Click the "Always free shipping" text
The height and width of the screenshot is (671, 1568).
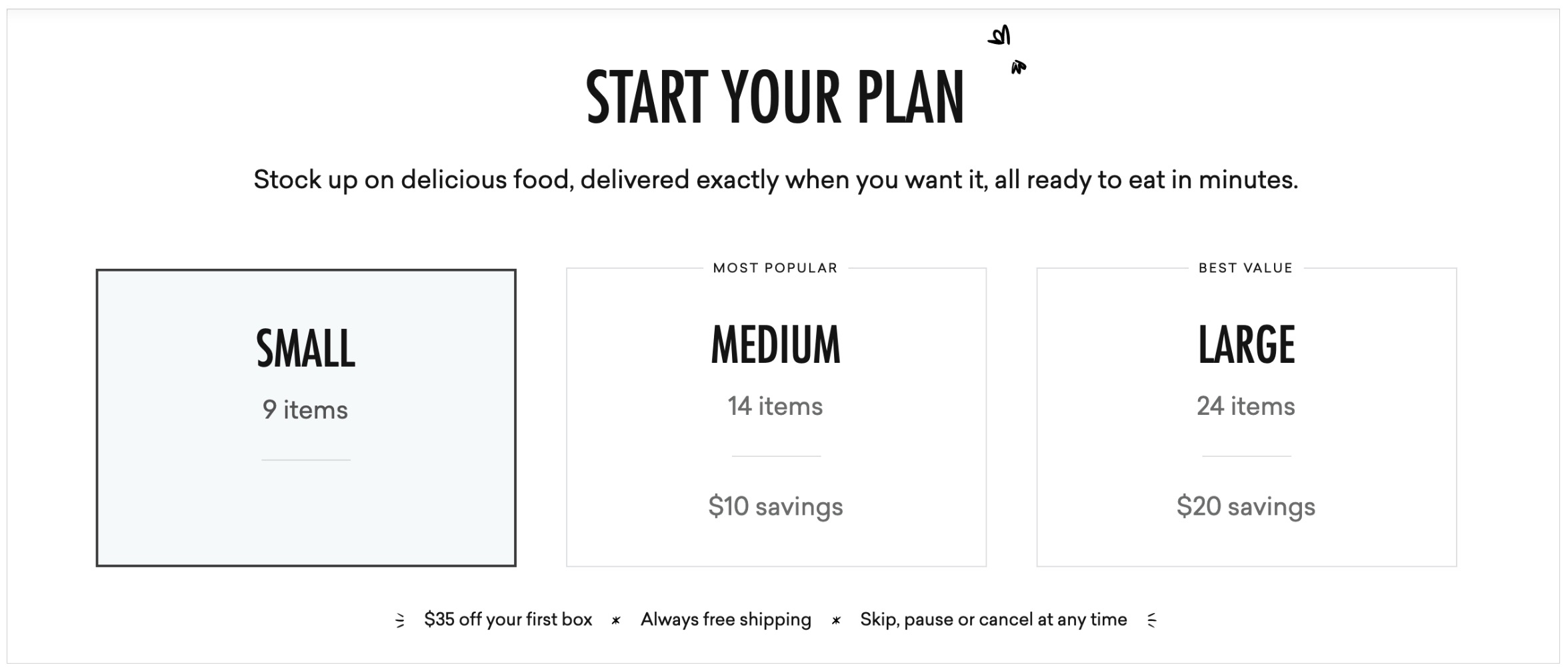[x=726, y=620]
